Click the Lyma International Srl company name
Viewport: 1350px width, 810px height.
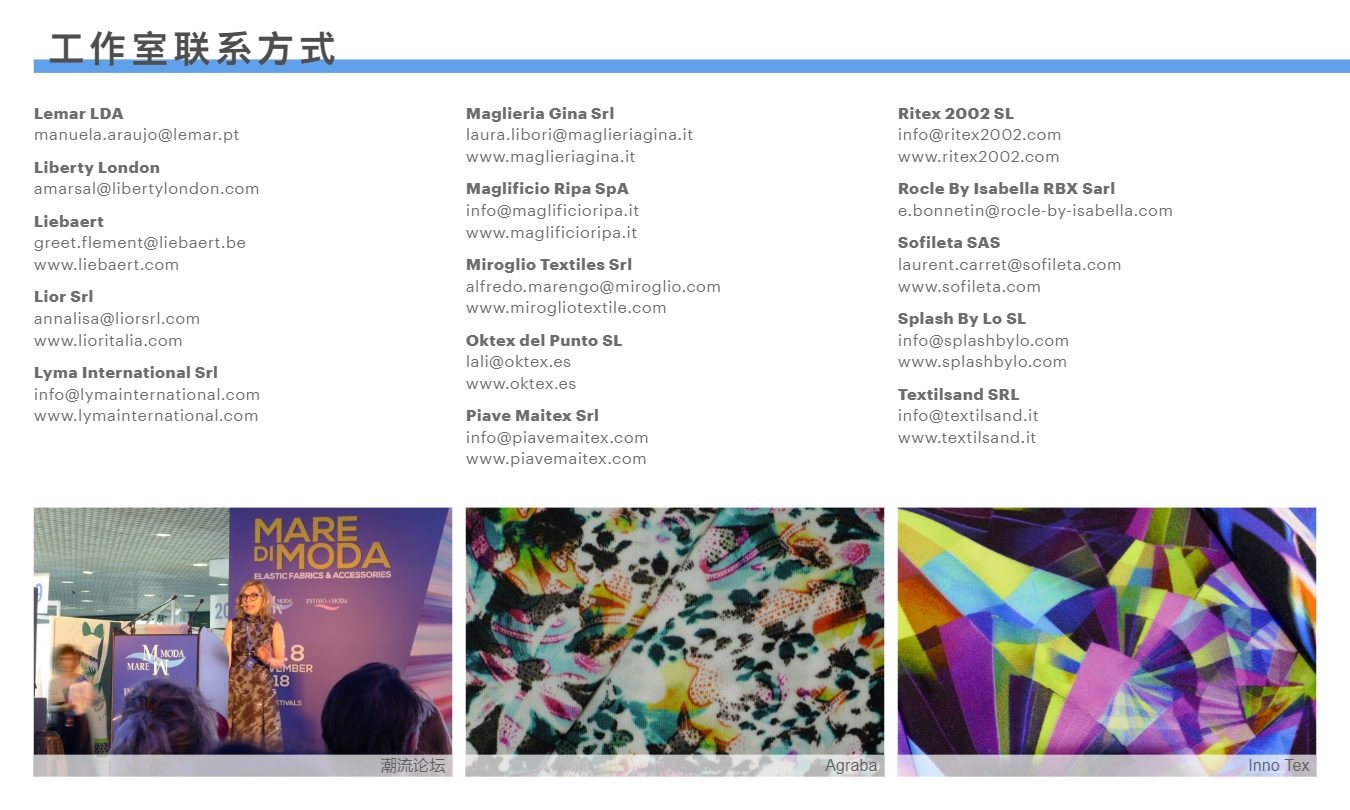pos(126,373)
